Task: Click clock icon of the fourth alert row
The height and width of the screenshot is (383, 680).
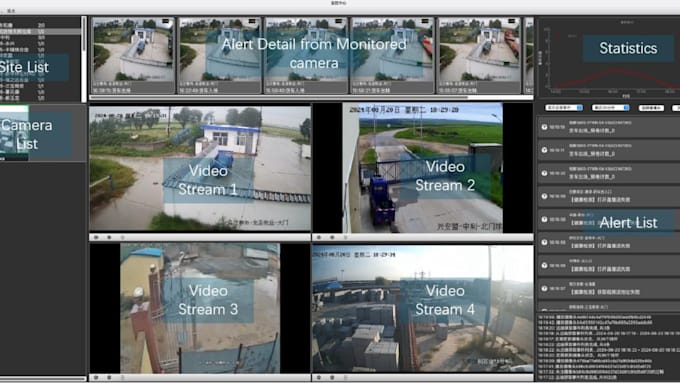Action: click(544, 196)
